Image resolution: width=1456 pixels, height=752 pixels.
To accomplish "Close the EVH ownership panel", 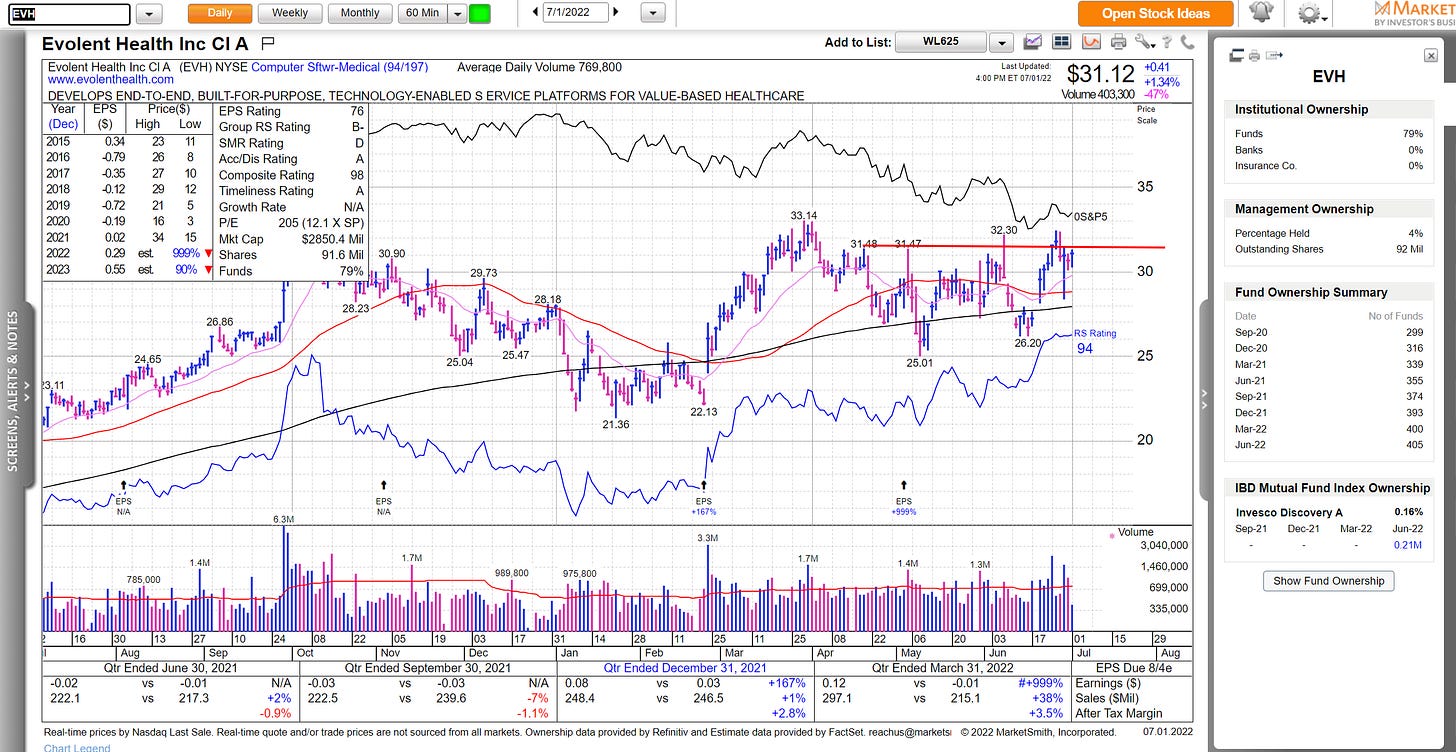I will click(x=1431, y=56).
